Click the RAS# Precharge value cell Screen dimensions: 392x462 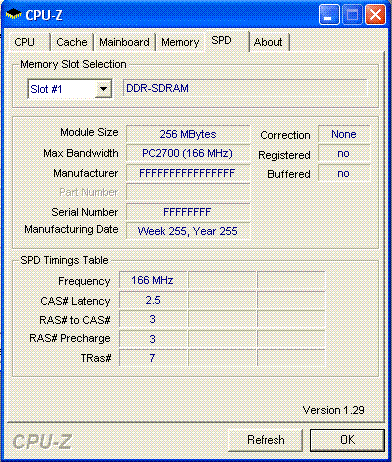point(153,339)
